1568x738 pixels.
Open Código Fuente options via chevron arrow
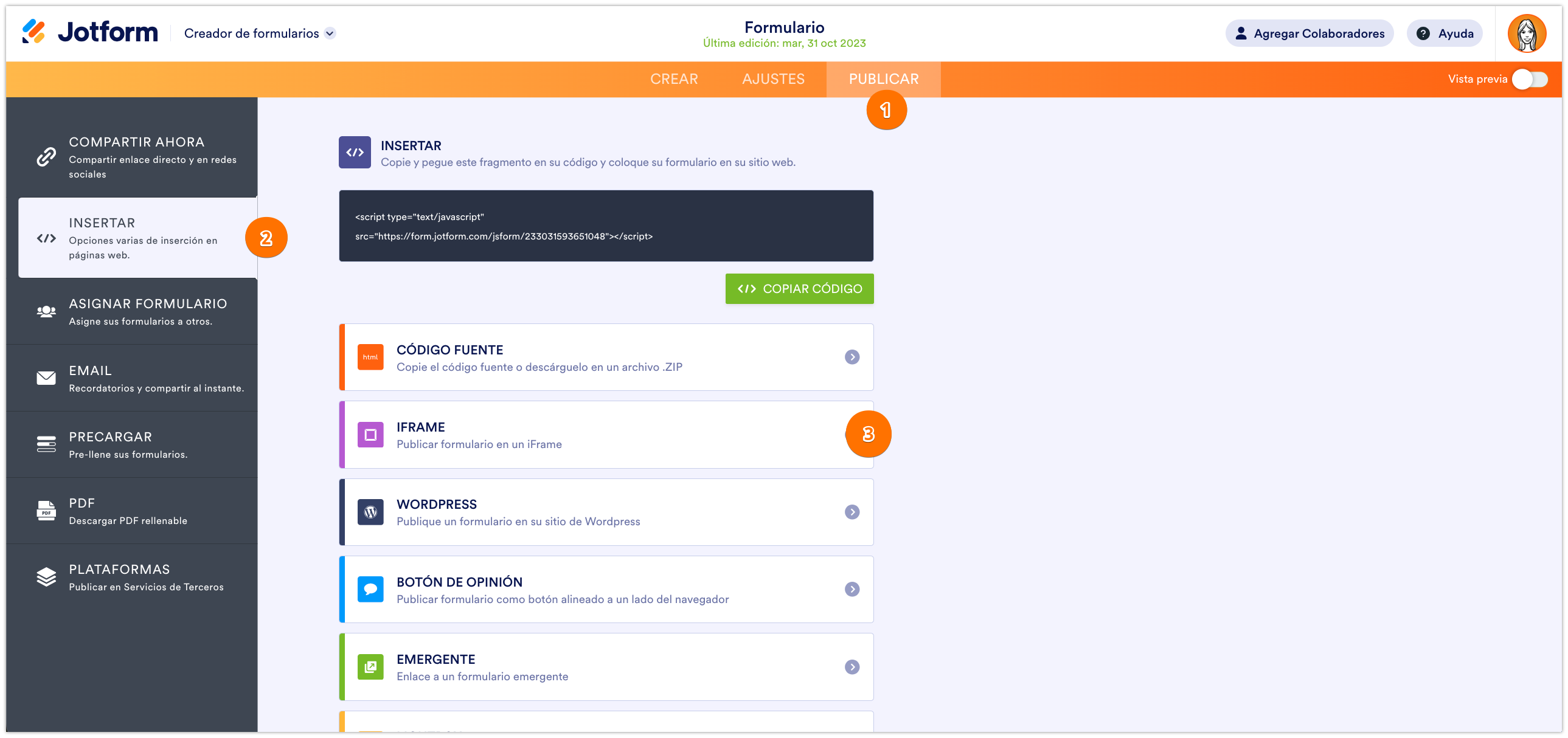852,357
